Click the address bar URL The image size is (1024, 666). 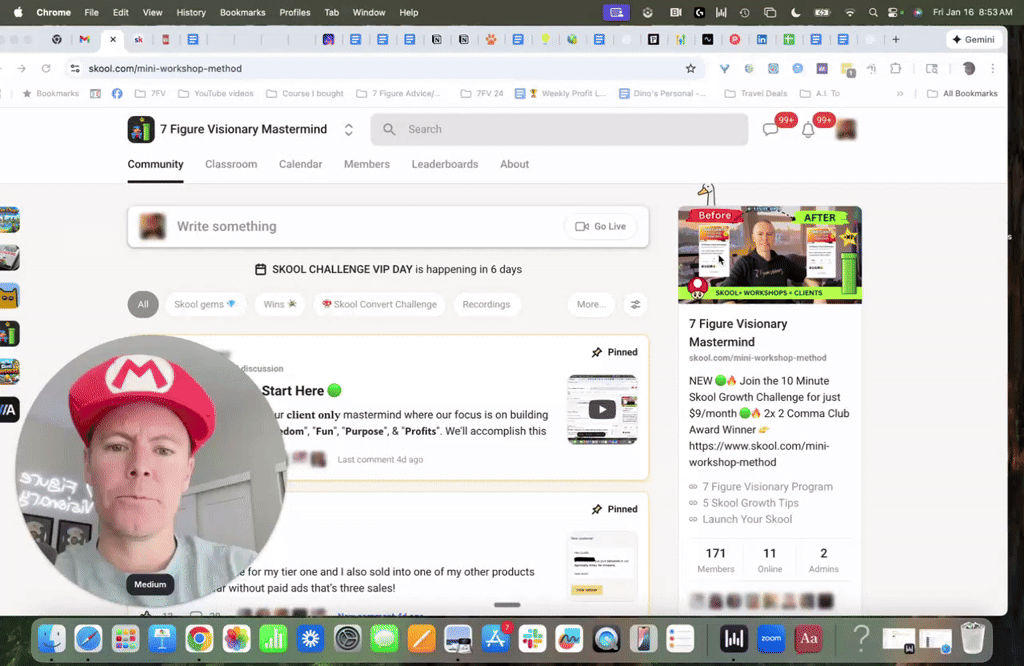165,69
